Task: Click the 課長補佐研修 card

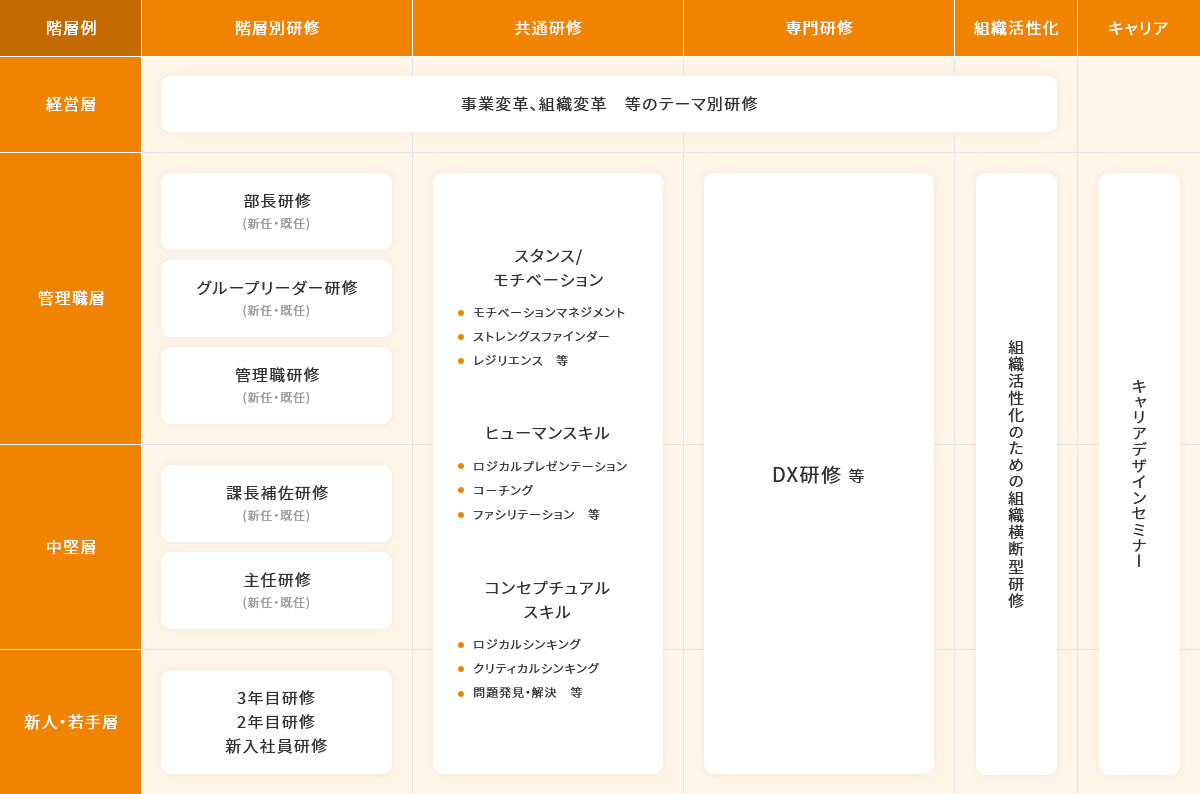Action: pyautogui.click(x=277, y=503)
